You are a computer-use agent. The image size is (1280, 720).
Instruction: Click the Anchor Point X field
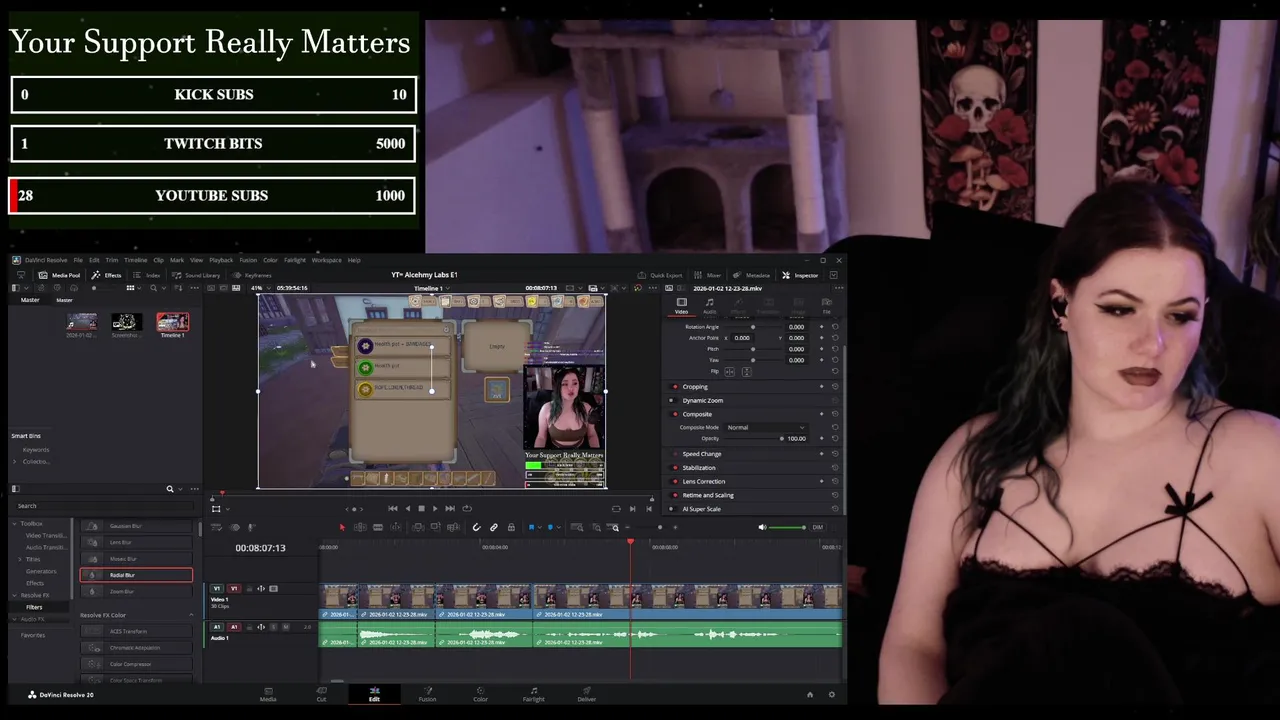click(x=742, y=338)
